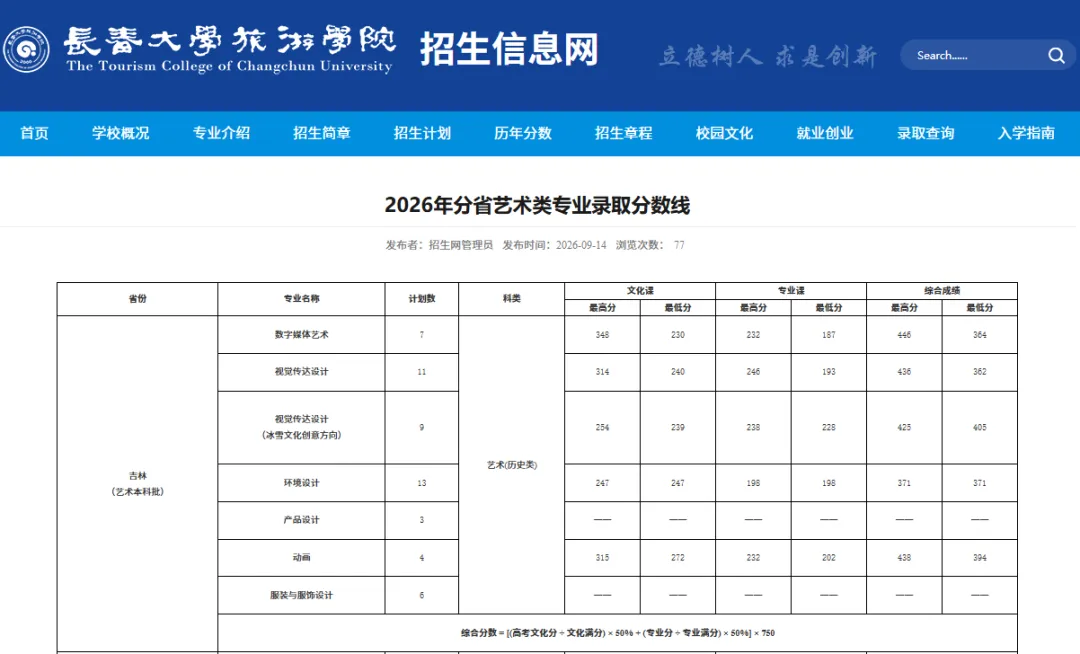
Task: Click the score 394 cell
Action: click(979, 558)
